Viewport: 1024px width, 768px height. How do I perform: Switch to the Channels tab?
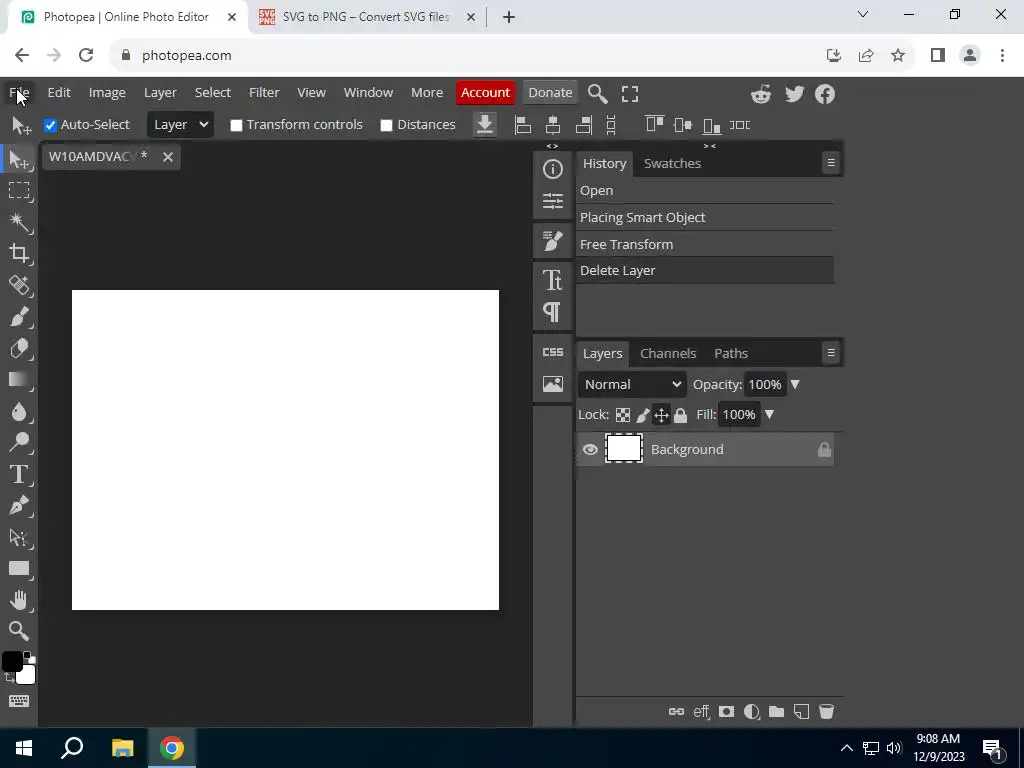667,353
